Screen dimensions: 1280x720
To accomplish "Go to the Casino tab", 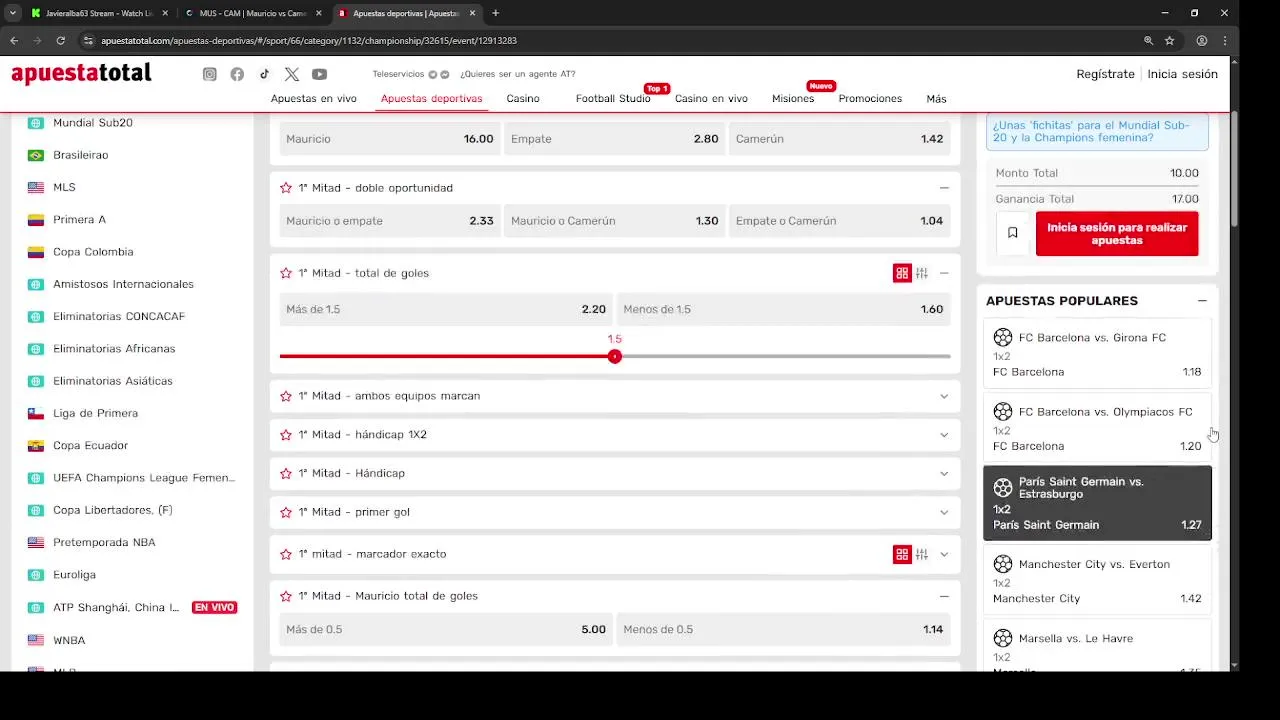I will click(x=523, y=99).
